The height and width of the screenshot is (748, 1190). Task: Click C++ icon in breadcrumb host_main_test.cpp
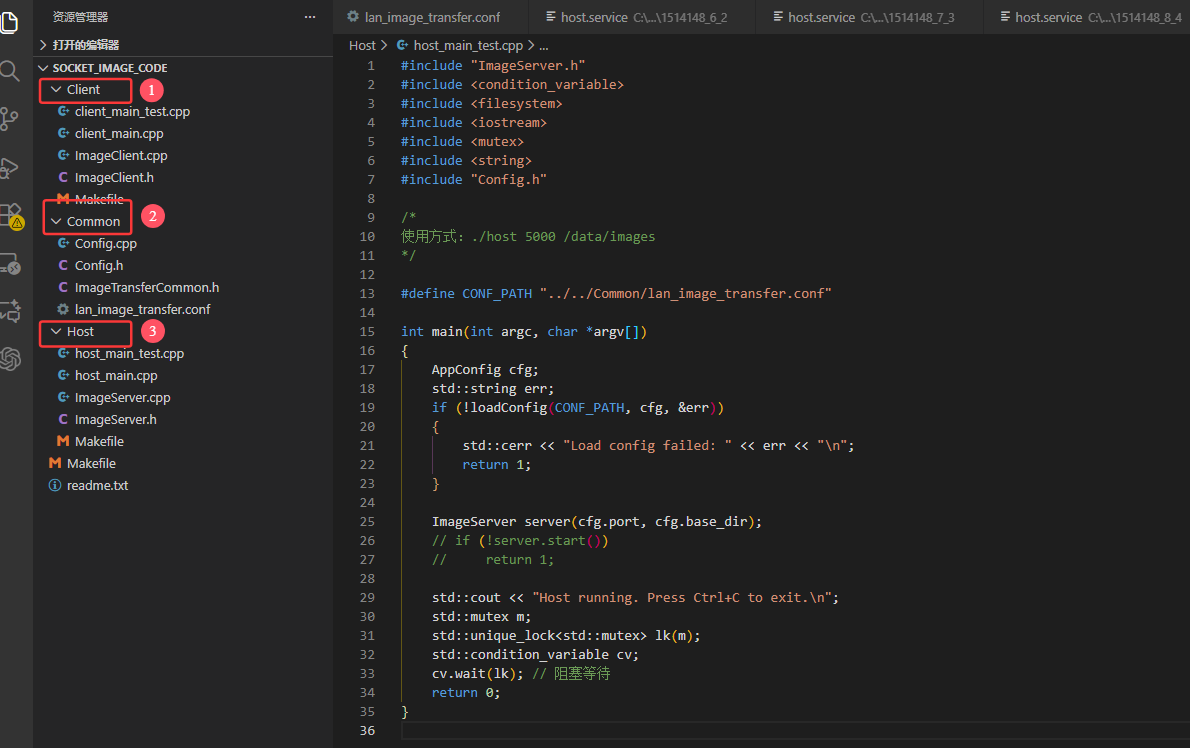coord(402,46)
